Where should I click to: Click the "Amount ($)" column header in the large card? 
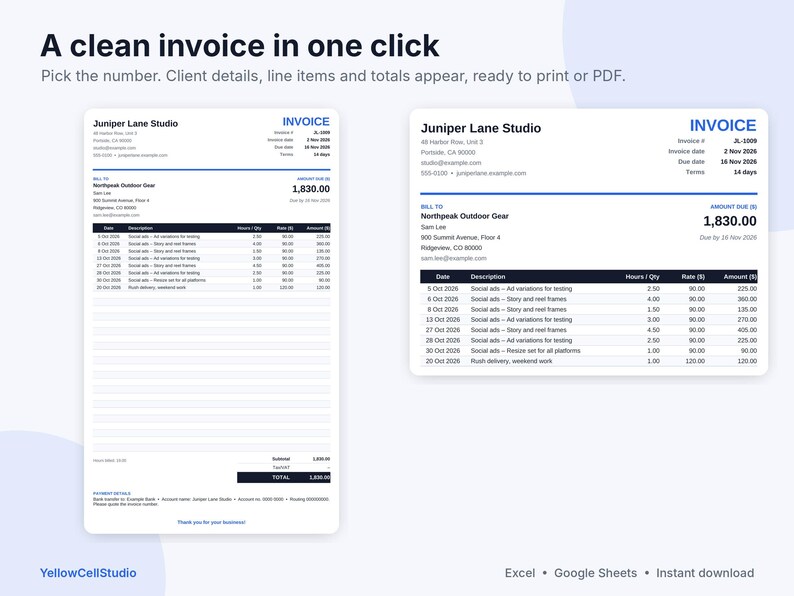pyautogui.click(x=740, y=276)
